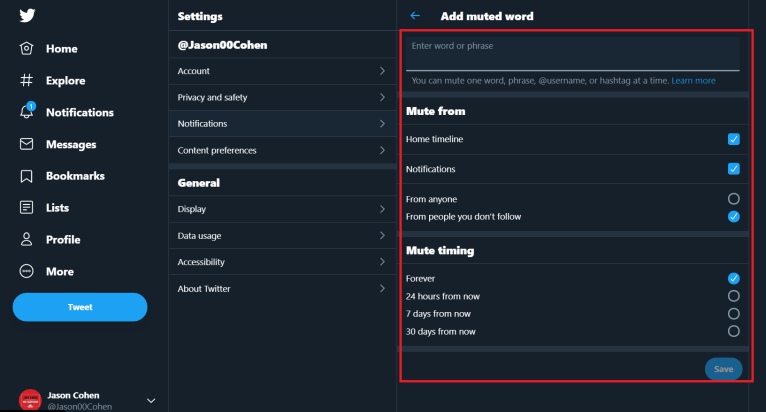The image size is (766, 412).
Task: Open Messages envelope icon
Action: [26, 144]
